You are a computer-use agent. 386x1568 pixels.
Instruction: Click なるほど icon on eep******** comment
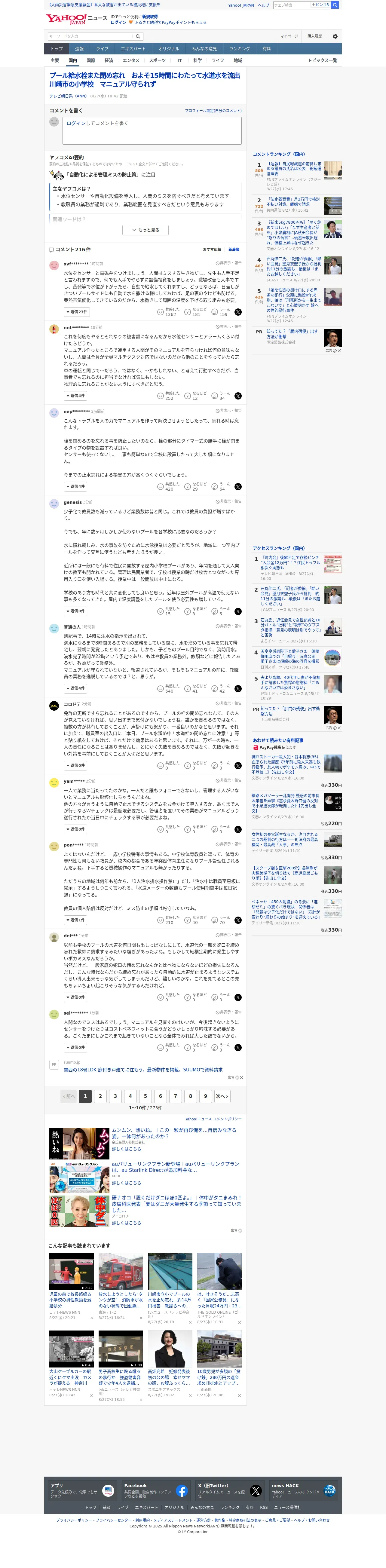pos(188,487)
